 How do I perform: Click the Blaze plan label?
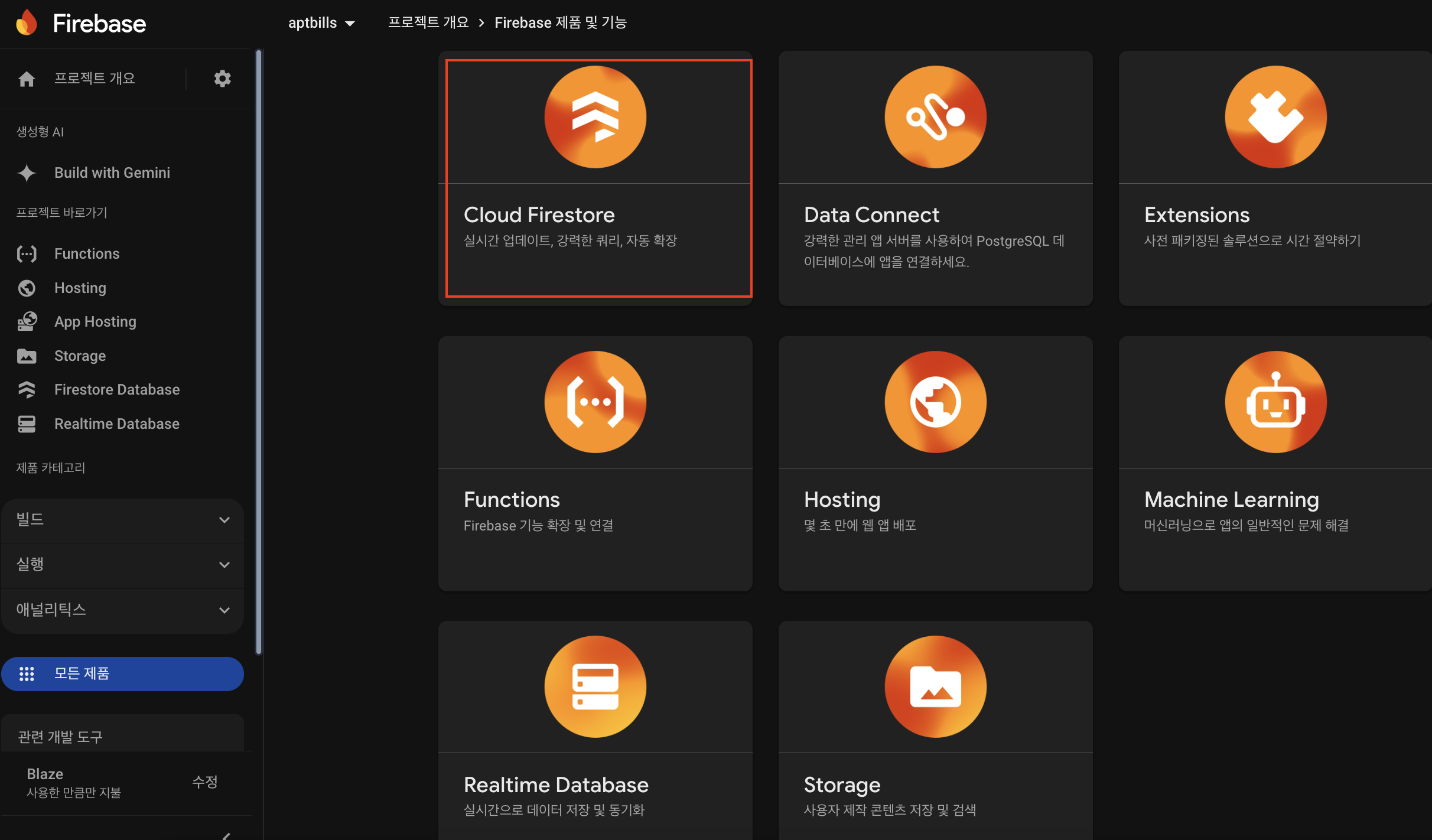45,774
